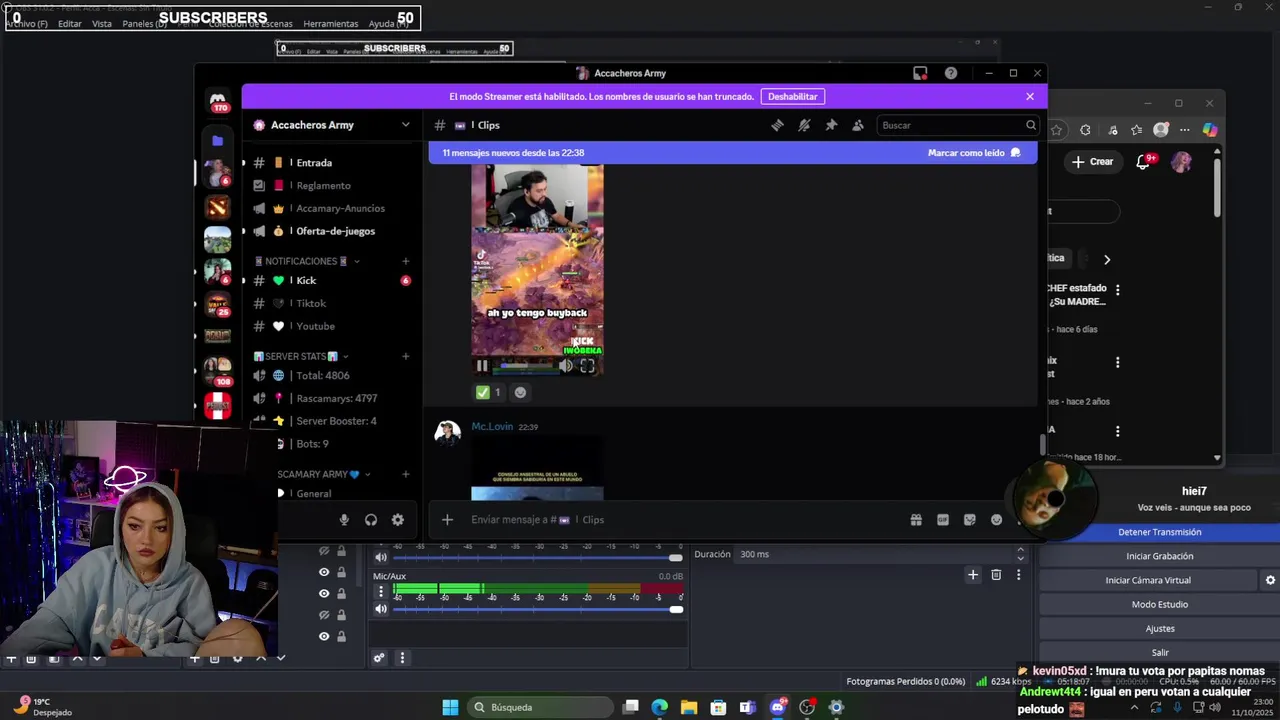Viewport: 1280px width, 720px height.
Task: Expand Accacheros Army server dropdown
Action: 405,125
